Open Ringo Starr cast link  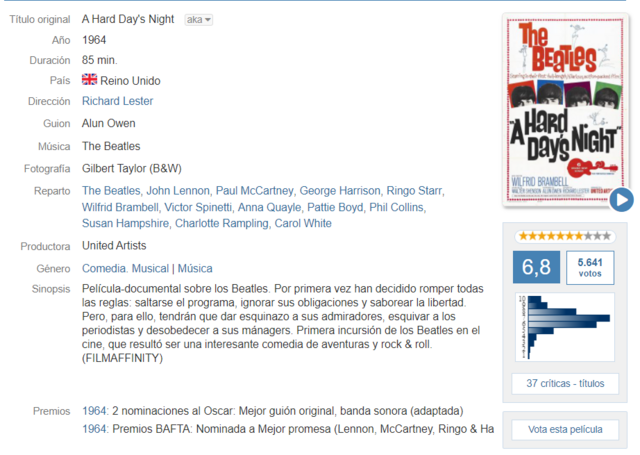point(414,191)
